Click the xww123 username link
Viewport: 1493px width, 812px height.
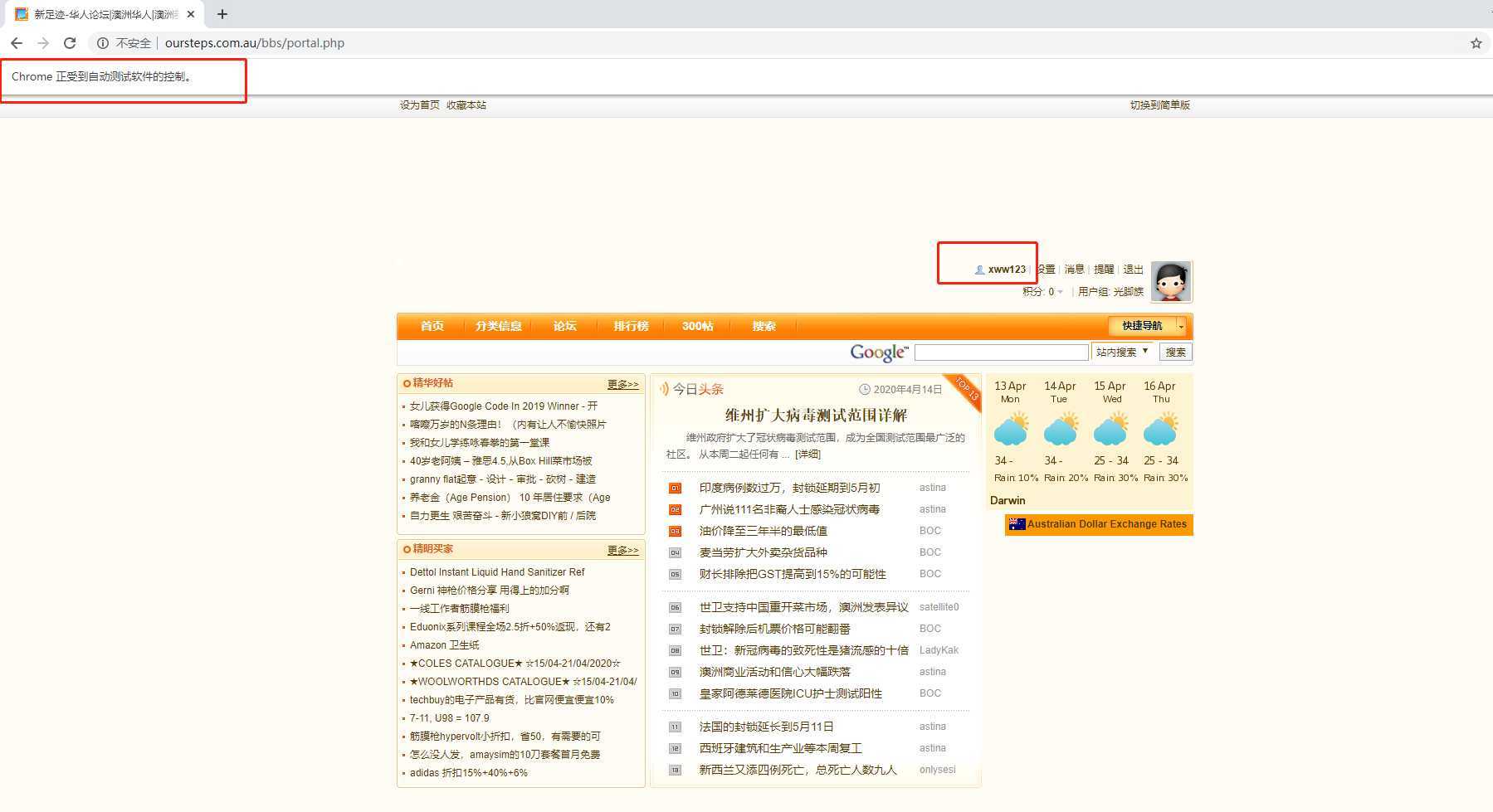[x=1007, y=270]
